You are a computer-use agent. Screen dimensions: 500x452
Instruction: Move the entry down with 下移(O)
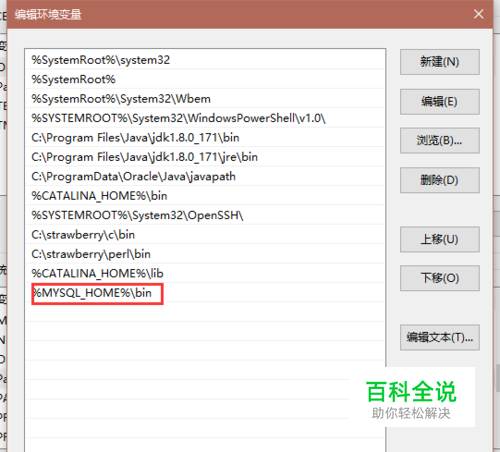pyautogui.click(x=440, y=278)
